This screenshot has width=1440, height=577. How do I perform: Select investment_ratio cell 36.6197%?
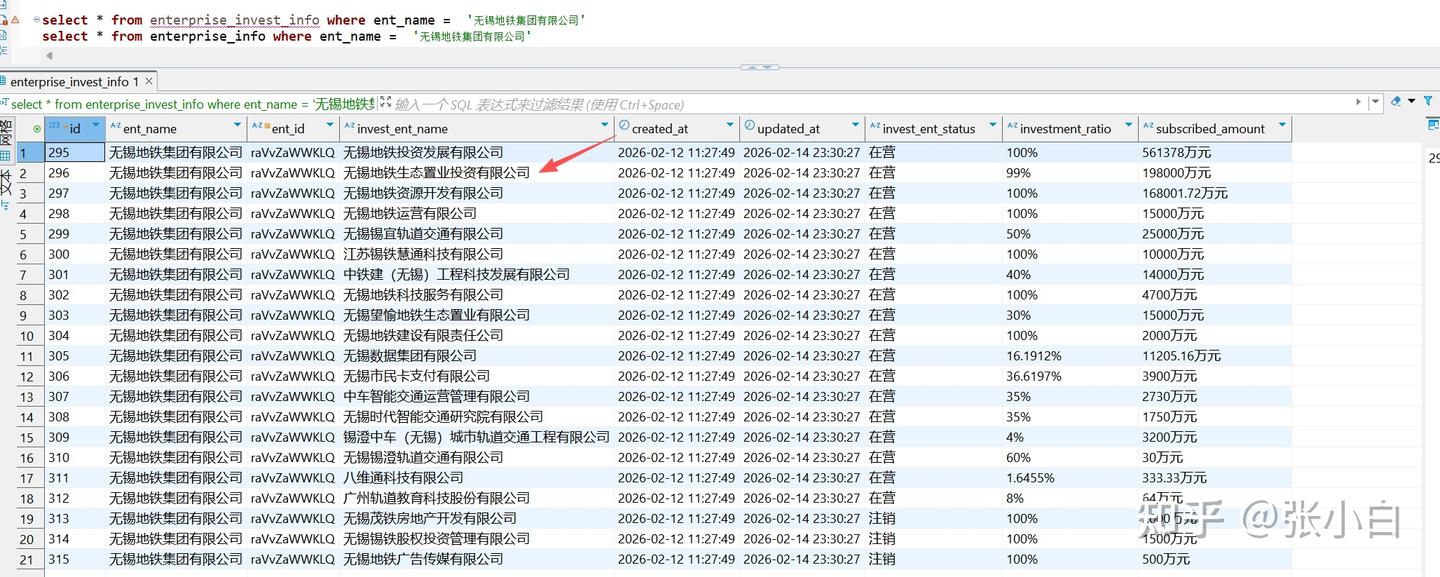[1071, 376]
